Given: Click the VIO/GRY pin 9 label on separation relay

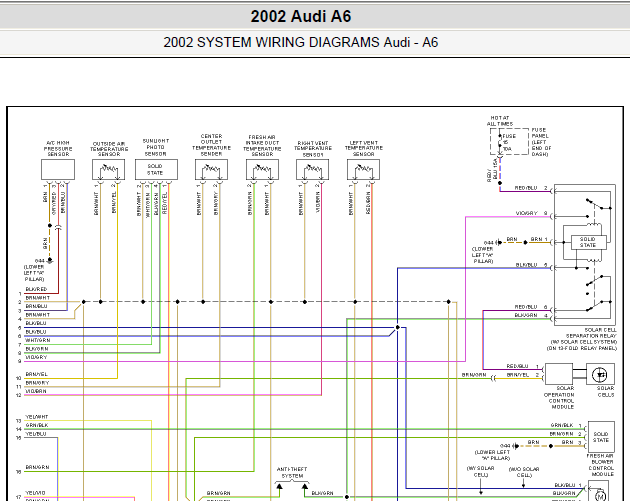Looking at the screenshot, I should tap(526, 213).
